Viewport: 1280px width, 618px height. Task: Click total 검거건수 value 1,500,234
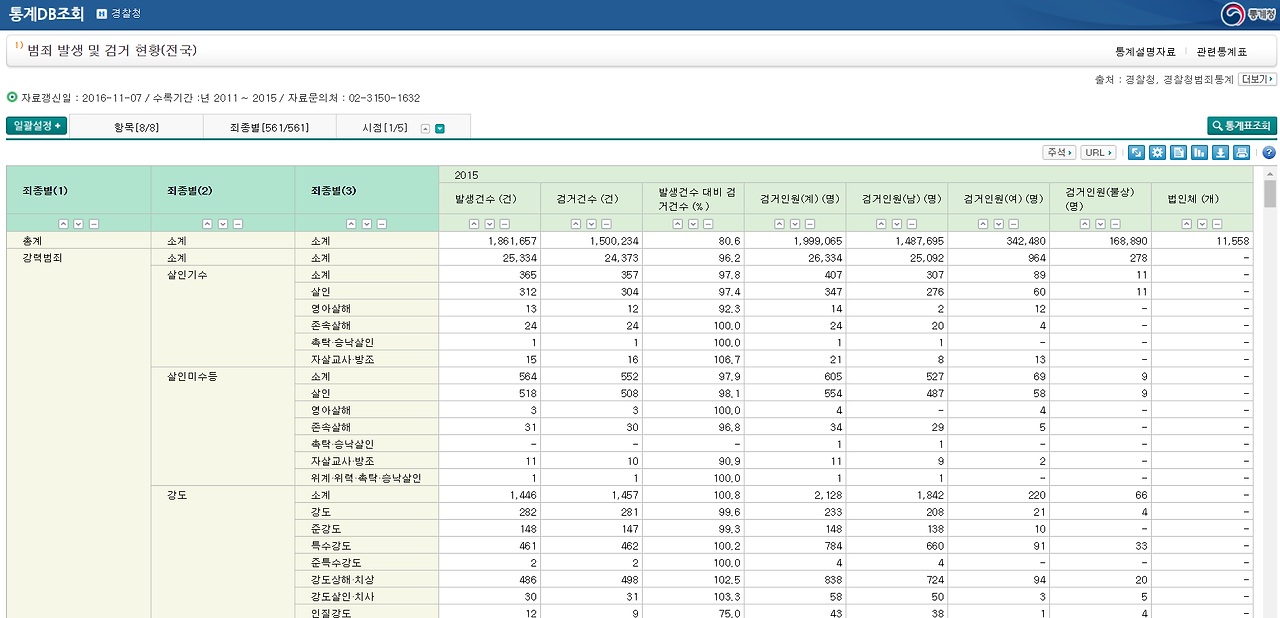615,241
